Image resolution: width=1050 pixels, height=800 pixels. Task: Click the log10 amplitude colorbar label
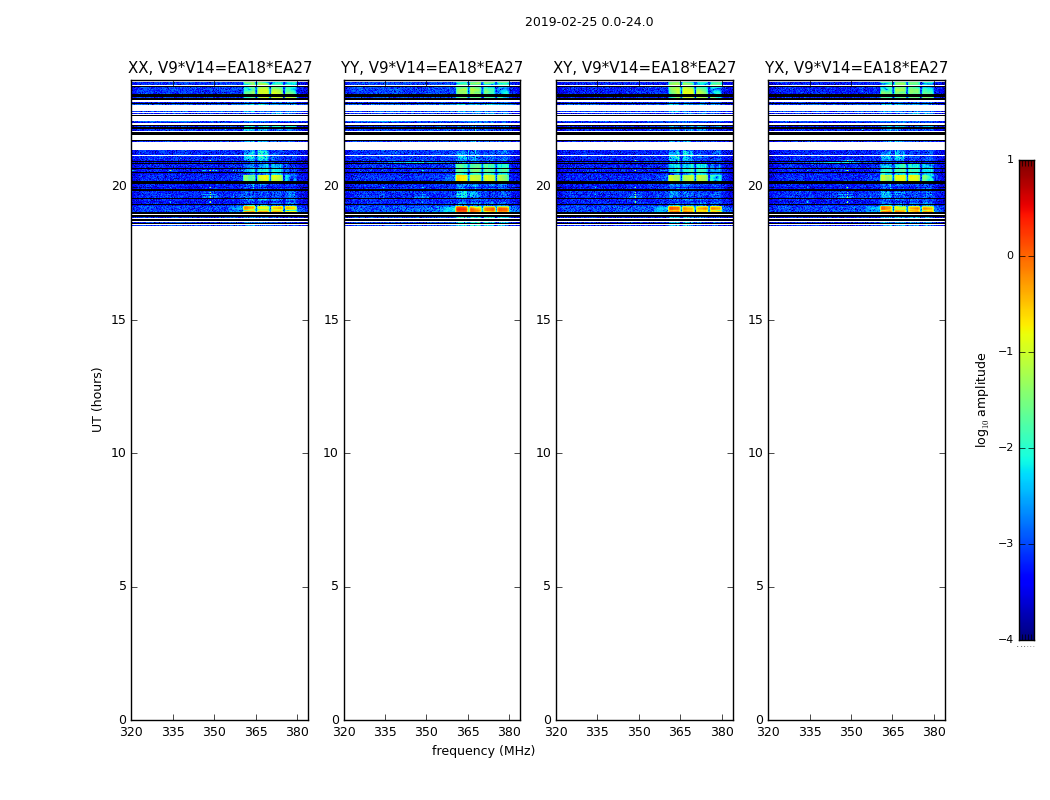(x=982, y=399)
